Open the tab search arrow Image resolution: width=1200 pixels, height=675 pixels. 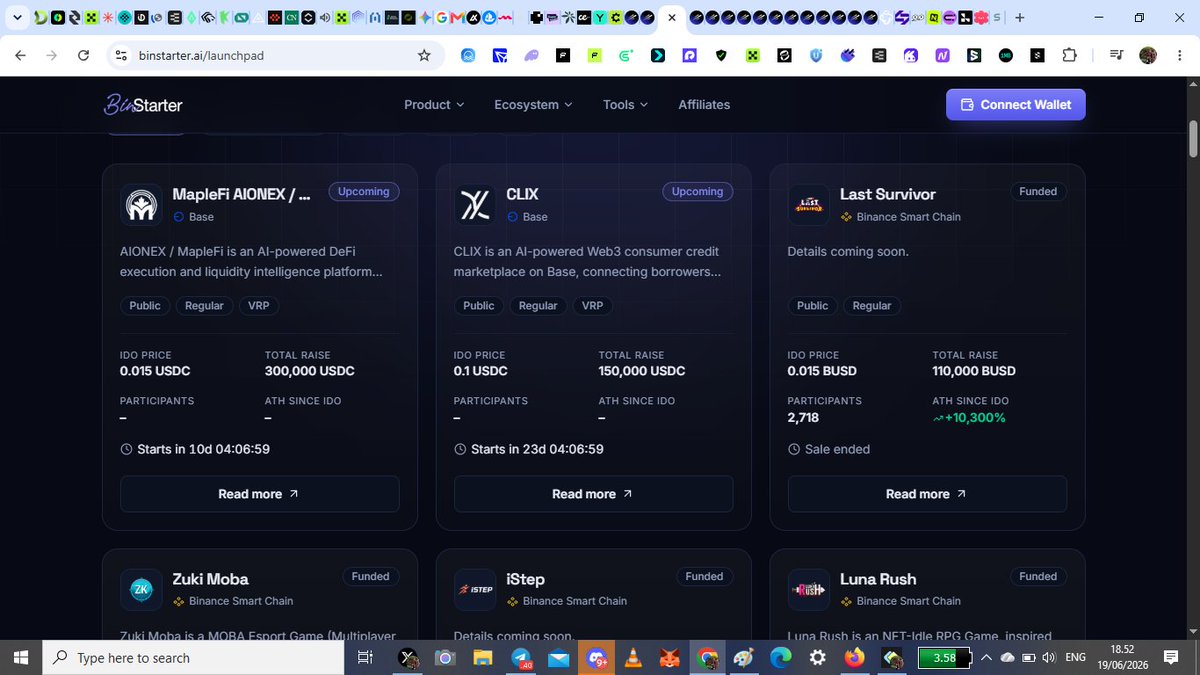point(17,17)
